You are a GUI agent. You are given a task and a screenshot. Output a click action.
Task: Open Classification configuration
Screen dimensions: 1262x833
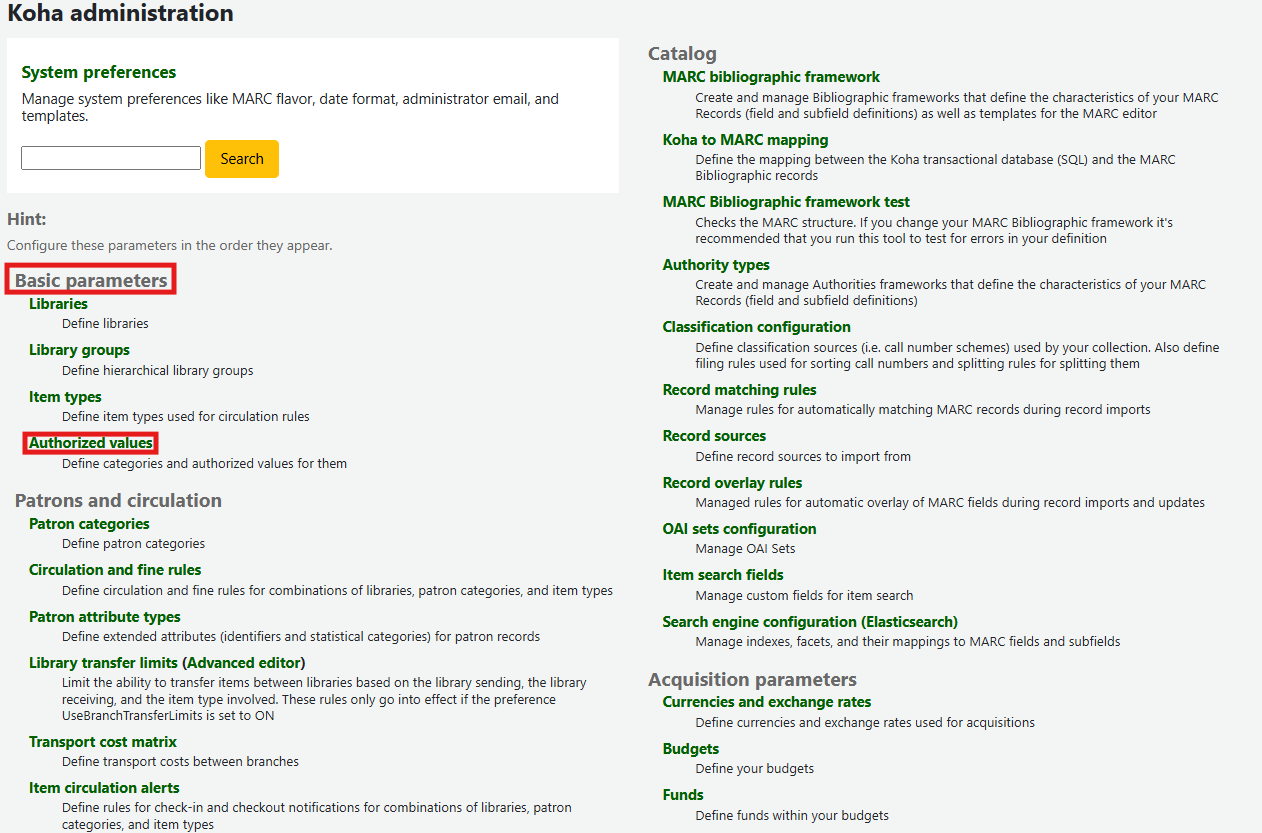coord(757,327)
